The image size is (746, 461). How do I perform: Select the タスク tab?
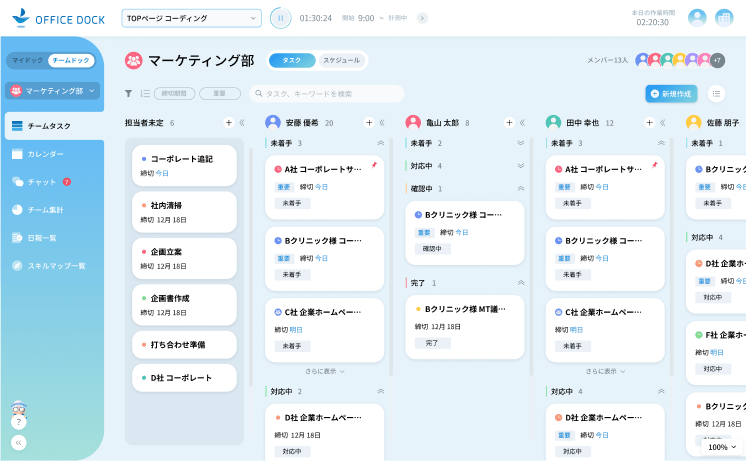pyautogui.click(x=292, y=60)
